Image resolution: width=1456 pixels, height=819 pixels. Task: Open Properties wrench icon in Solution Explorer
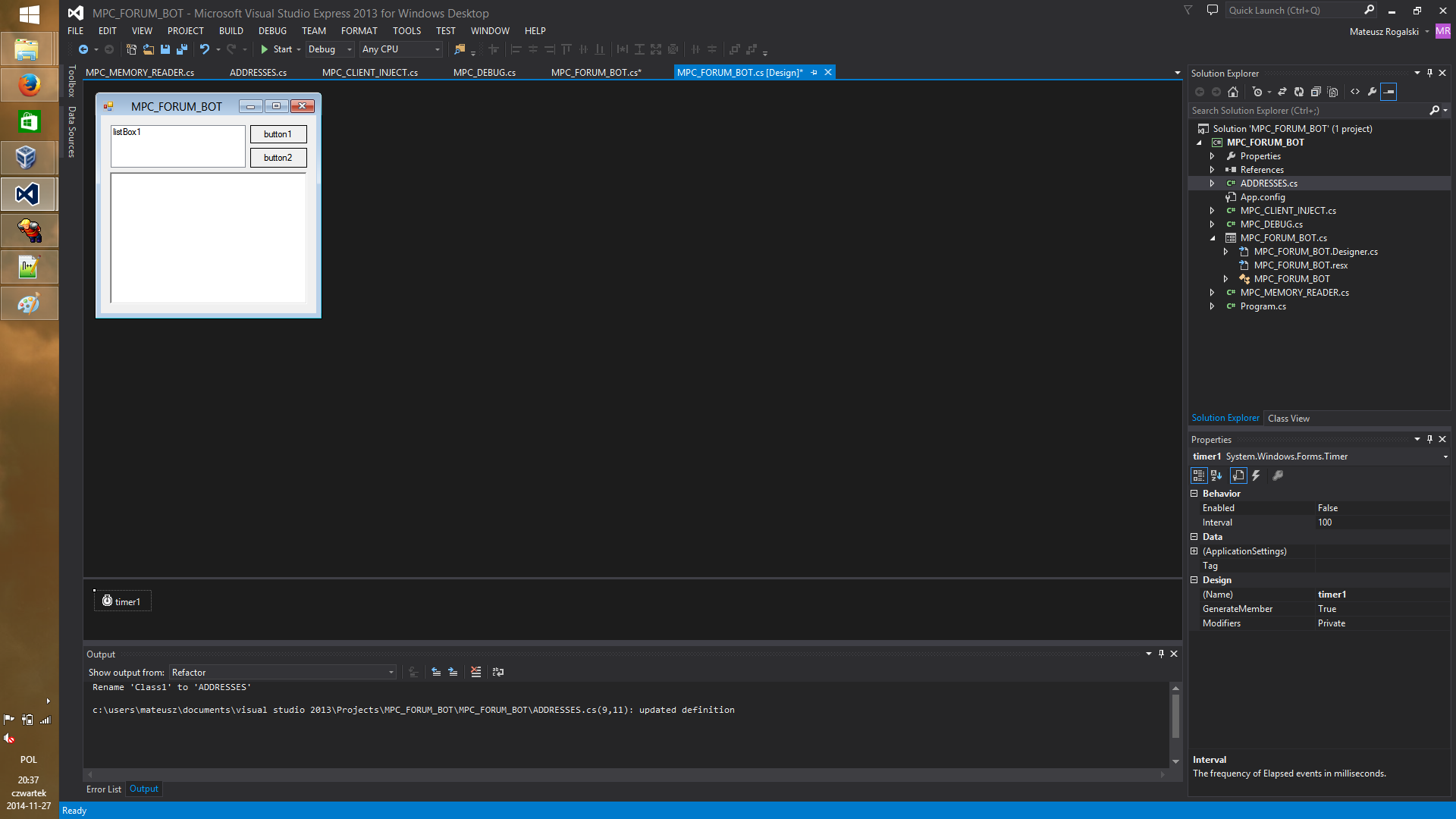click(x=1372, y=92)
